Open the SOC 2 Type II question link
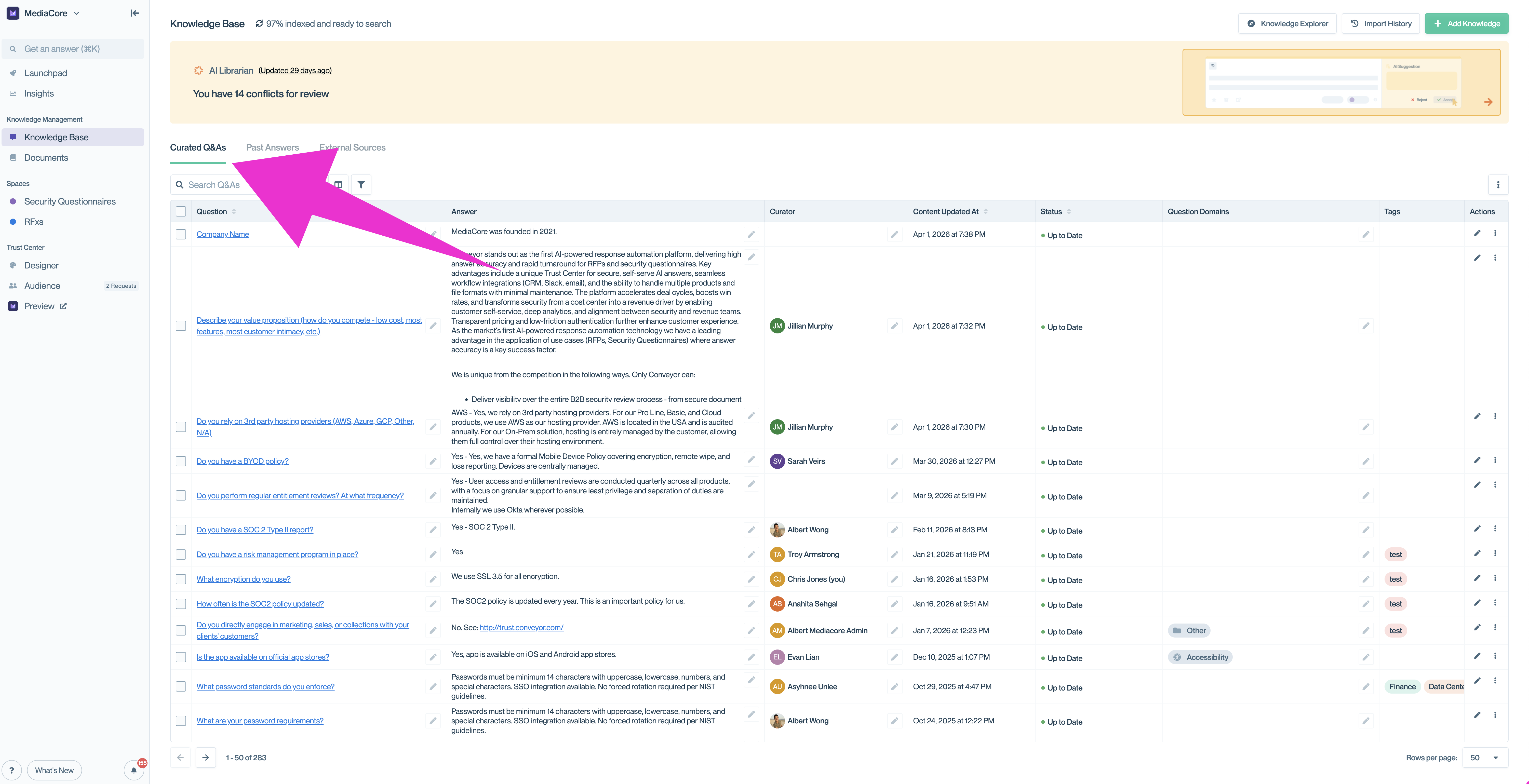 pyautogui.click(x=255, y=529)
